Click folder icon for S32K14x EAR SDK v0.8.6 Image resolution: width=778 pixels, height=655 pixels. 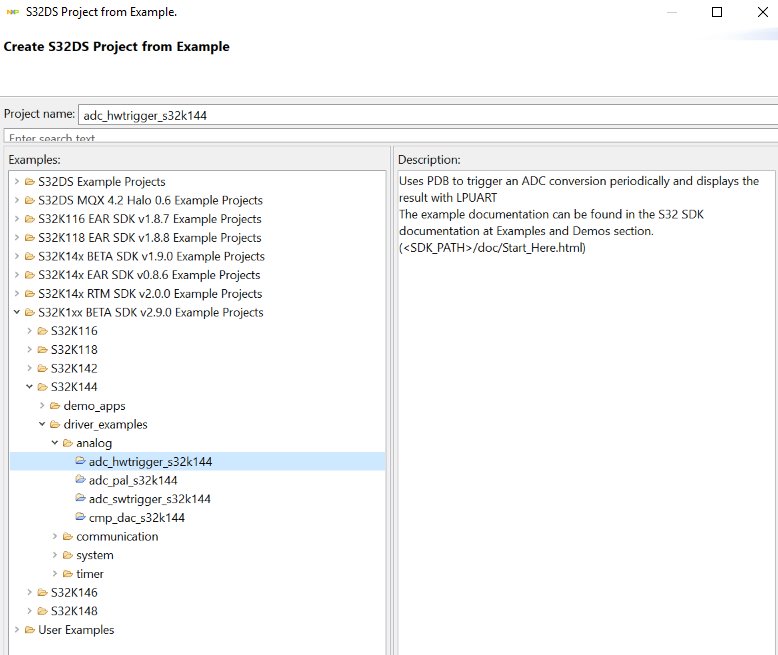(x=30, y=275)
